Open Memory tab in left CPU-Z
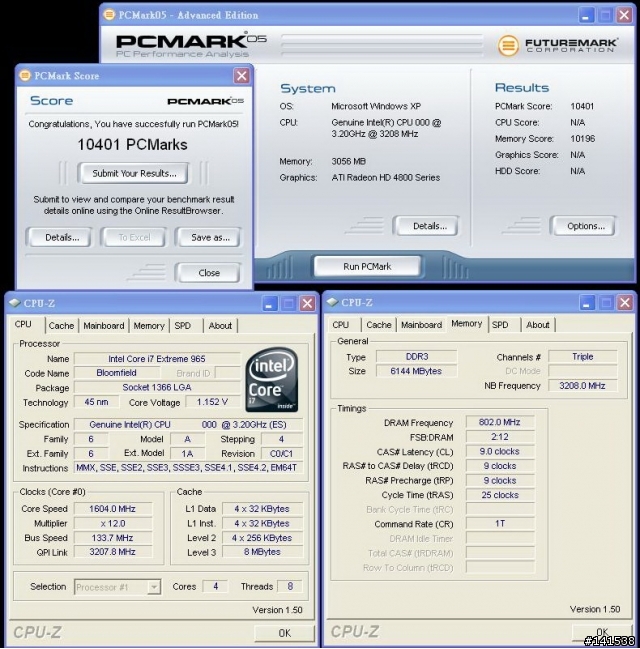Image resolution: width=640 pixels, height=649 pixels. click(x=149, y=326)
